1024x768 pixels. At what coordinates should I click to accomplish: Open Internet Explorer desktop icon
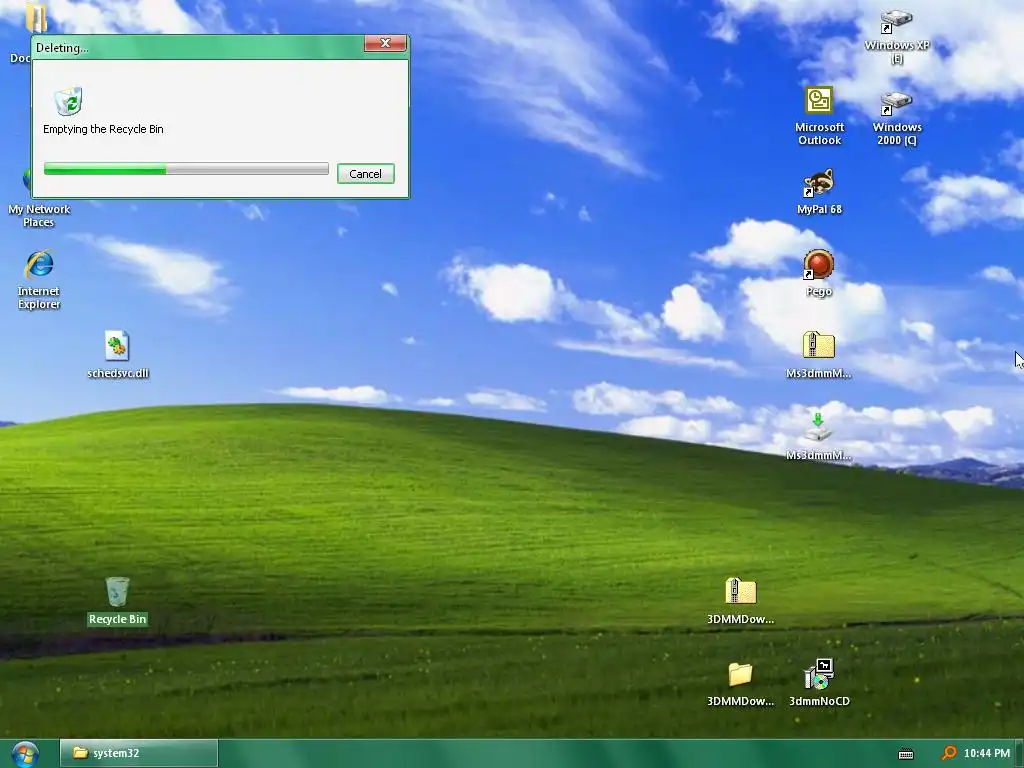click(39, 280)
